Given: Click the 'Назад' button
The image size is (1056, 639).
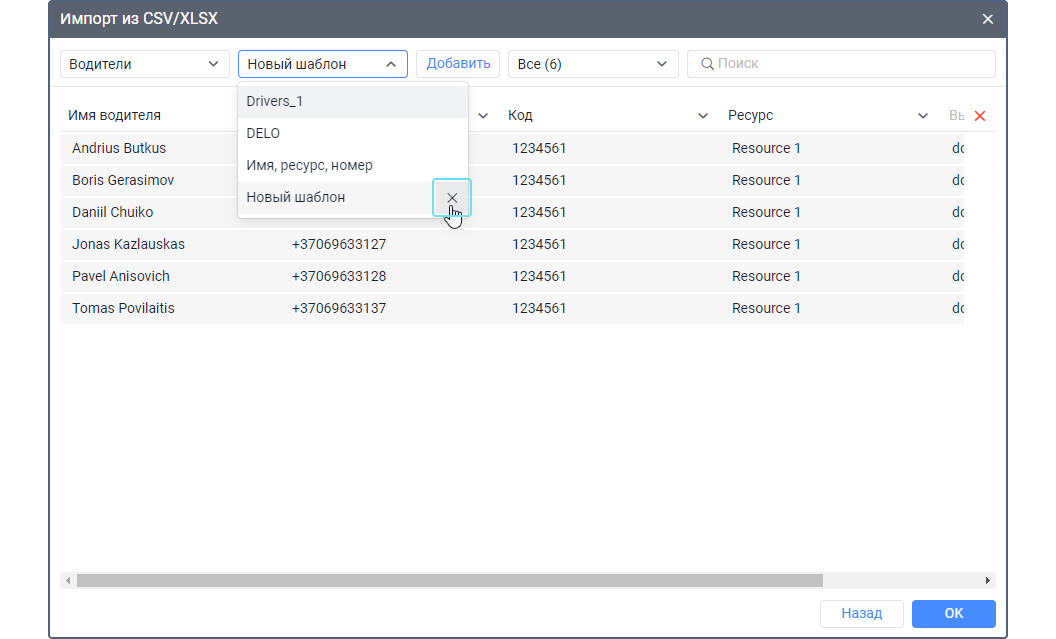Looking at the screenshot, I should [x=861, y=613].
